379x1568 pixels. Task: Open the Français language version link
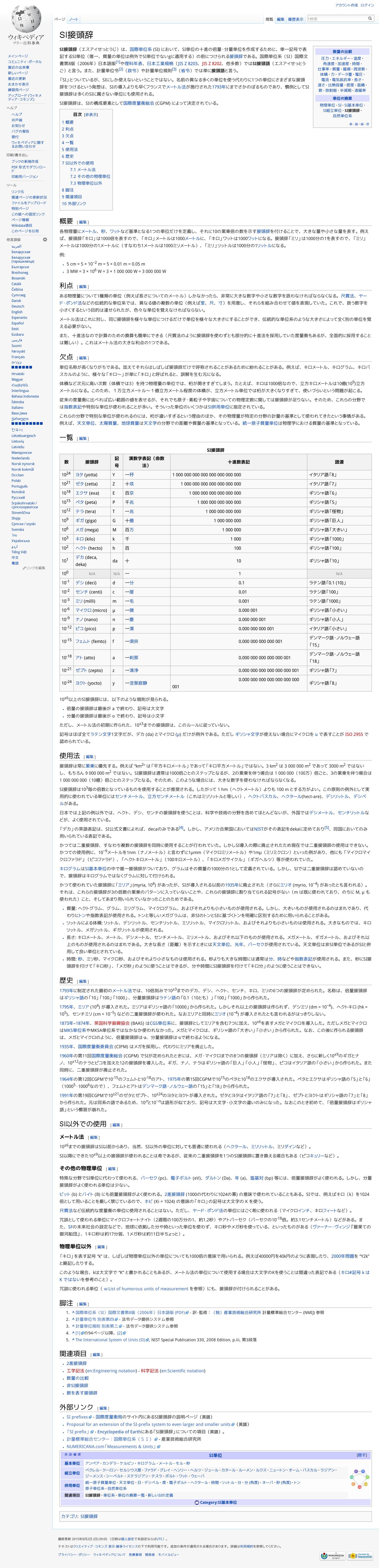tap(18, 357)
